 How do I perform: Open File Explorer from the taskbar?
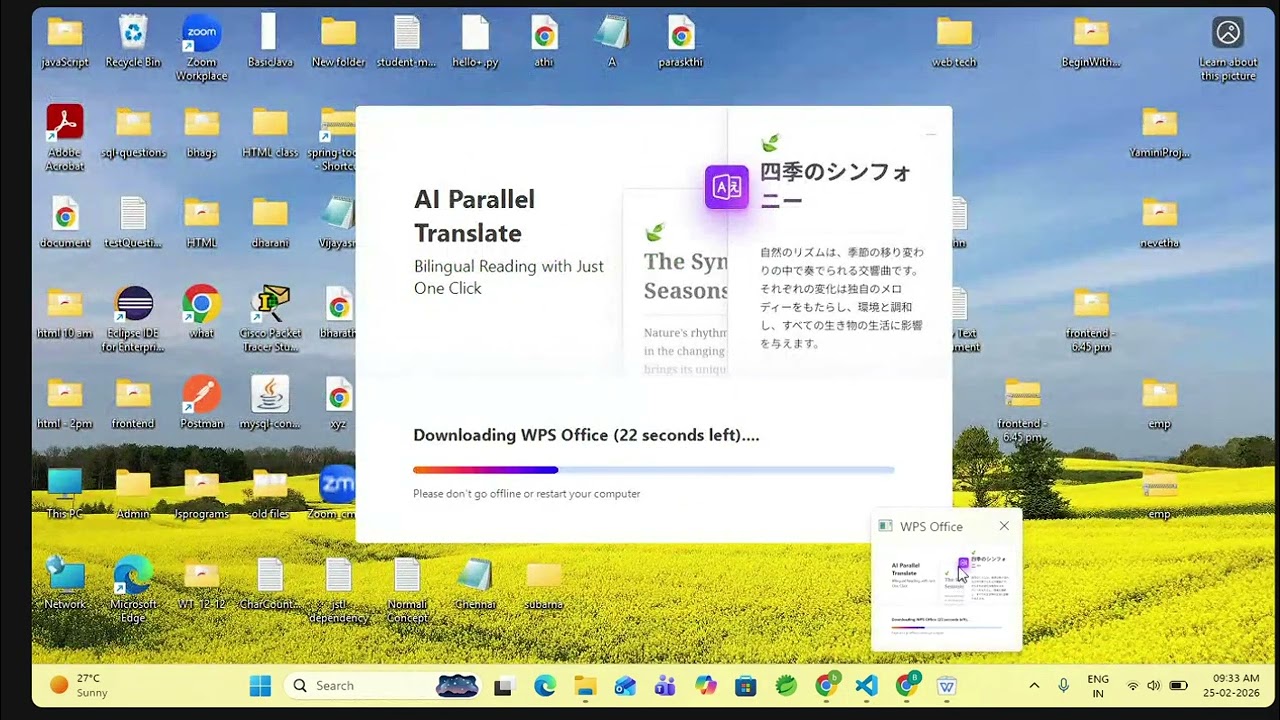(x=585, y=686)
